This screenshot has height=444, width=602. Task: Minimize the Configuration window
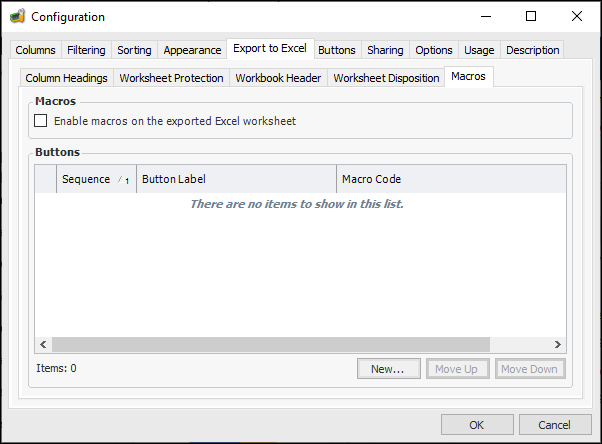coord(486,17)
